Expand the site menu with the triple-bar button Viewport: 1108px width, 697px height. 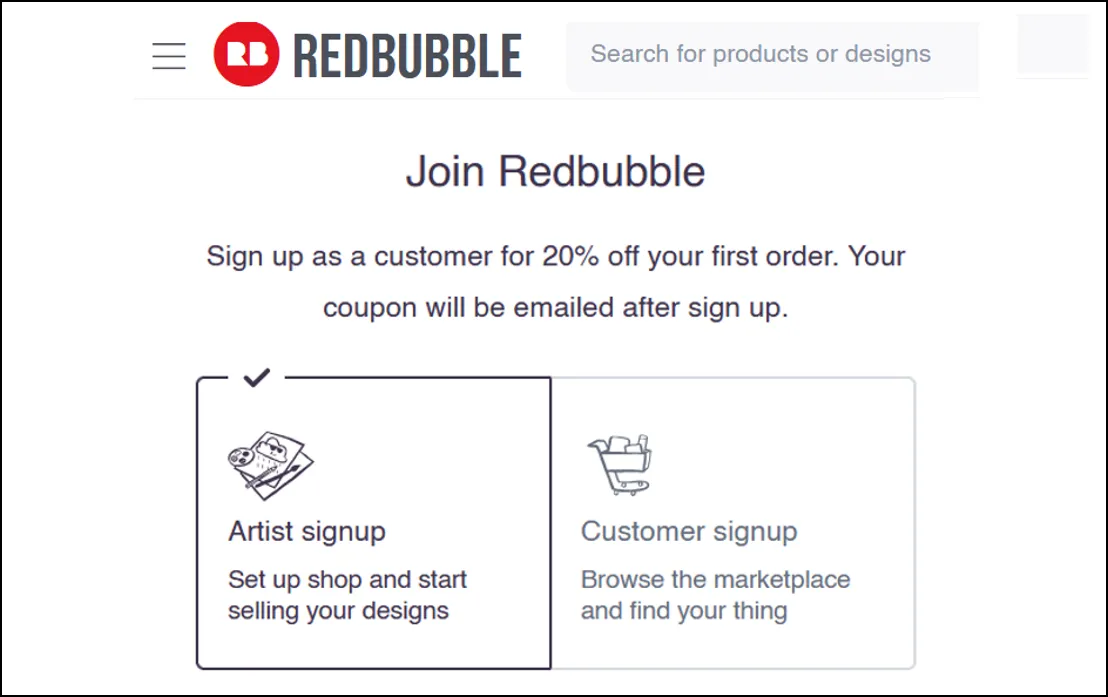click(x=168, y=56)
